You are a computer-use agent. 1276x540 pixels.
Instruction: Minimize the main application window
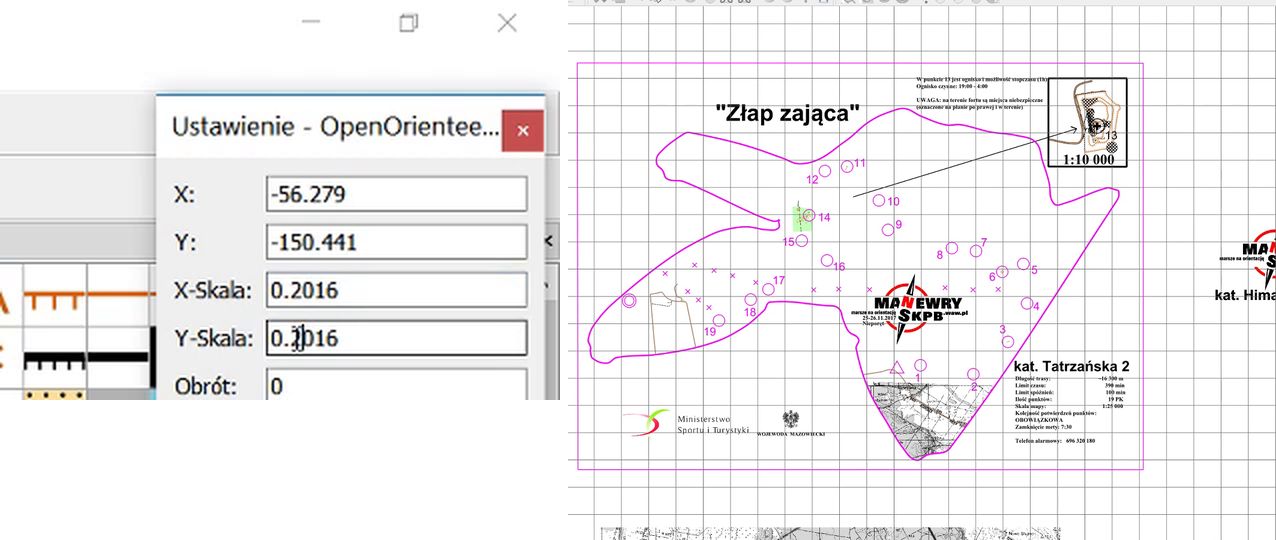[x=311, y=22]
